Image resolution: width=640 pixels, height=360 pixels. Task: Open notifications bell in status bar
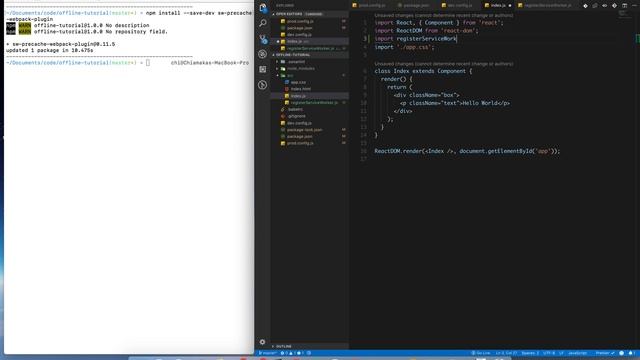[631, 353]
